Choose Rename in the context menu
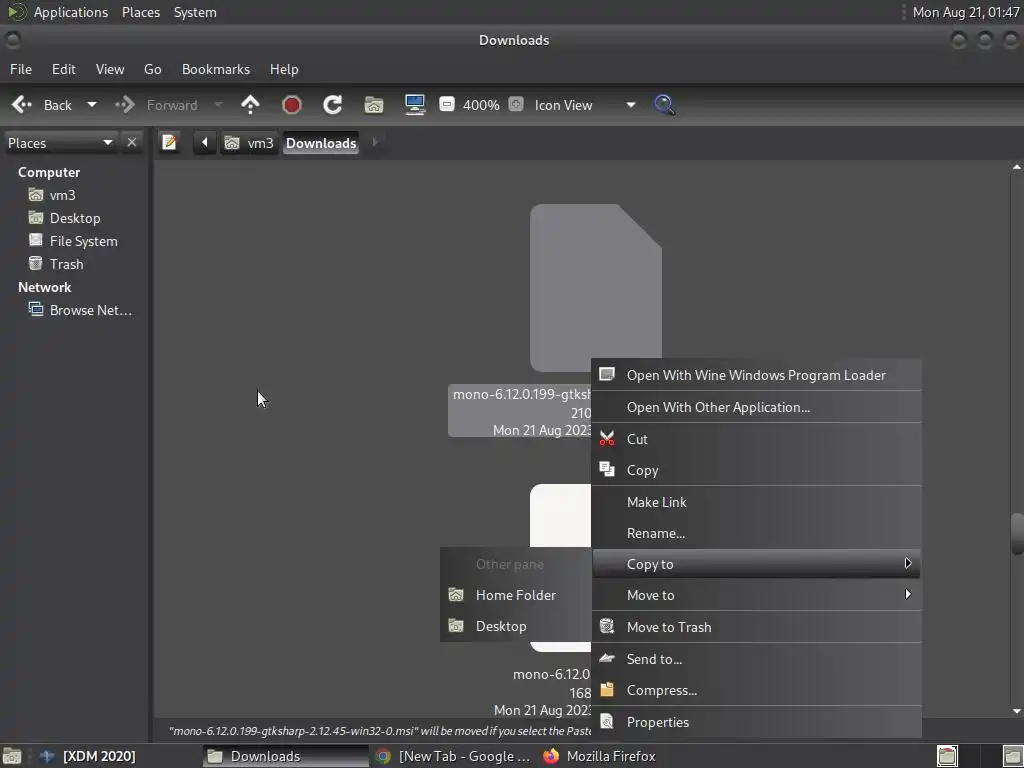This screenshot has height=768, width=1024. click(756, 533)
